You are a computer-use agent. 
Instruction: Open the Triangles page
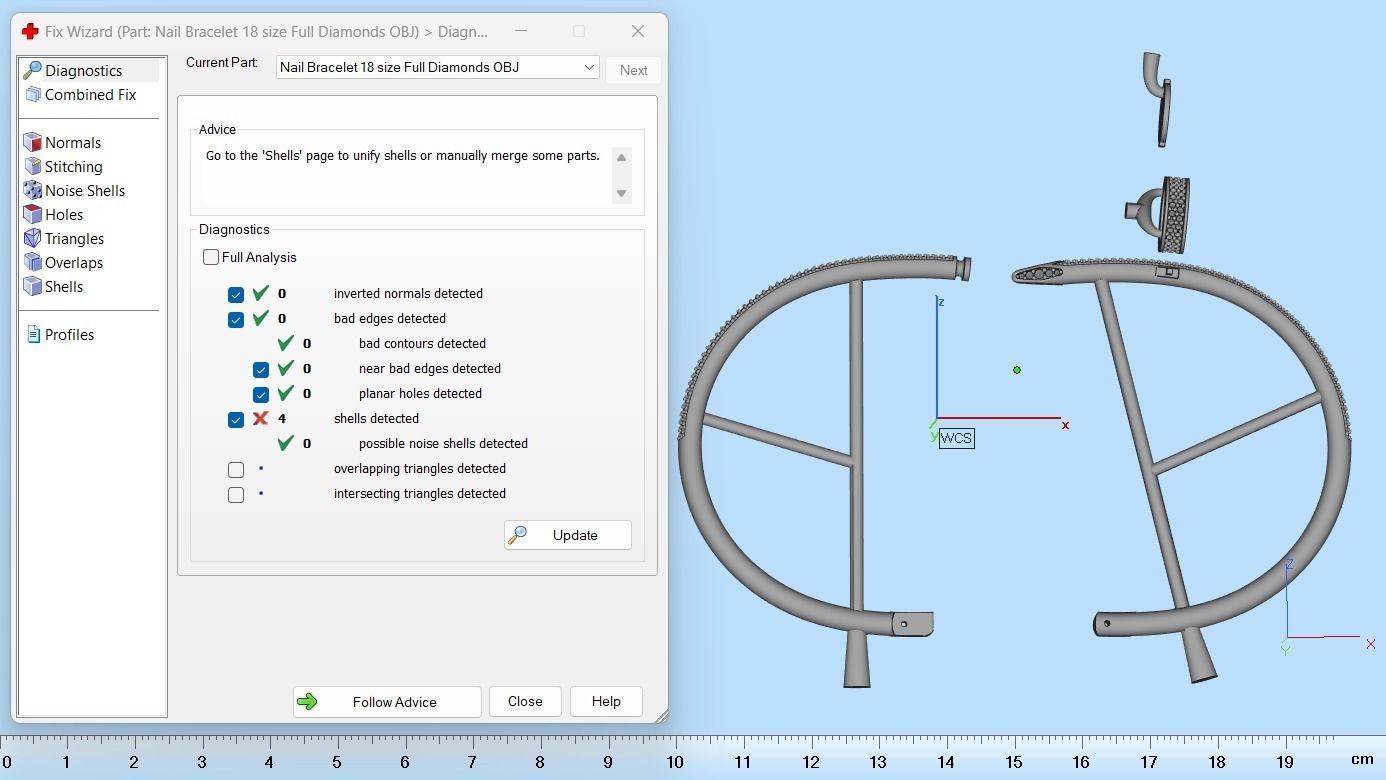pos(74,238)
